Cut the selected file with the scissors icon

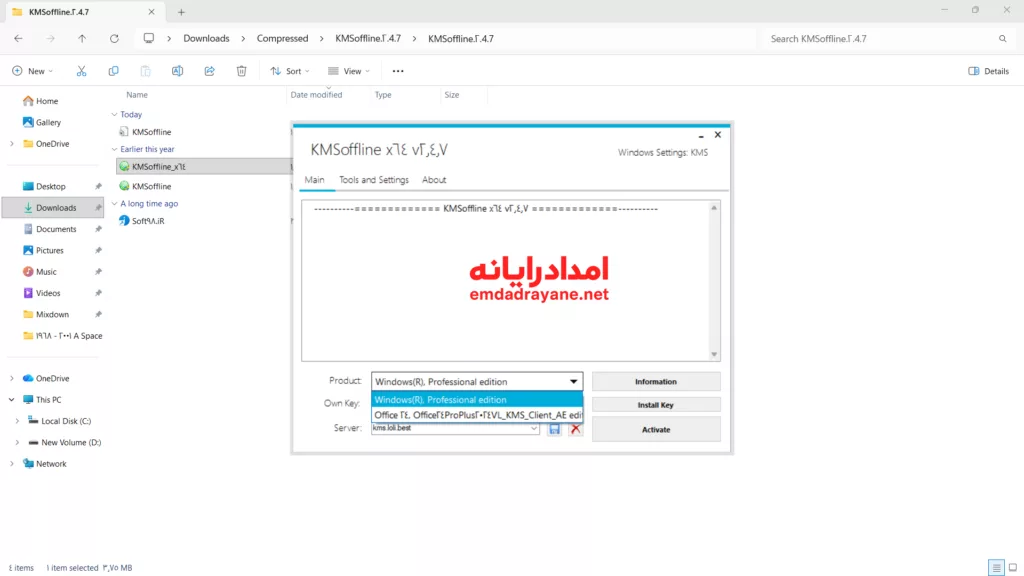[82, 71]
